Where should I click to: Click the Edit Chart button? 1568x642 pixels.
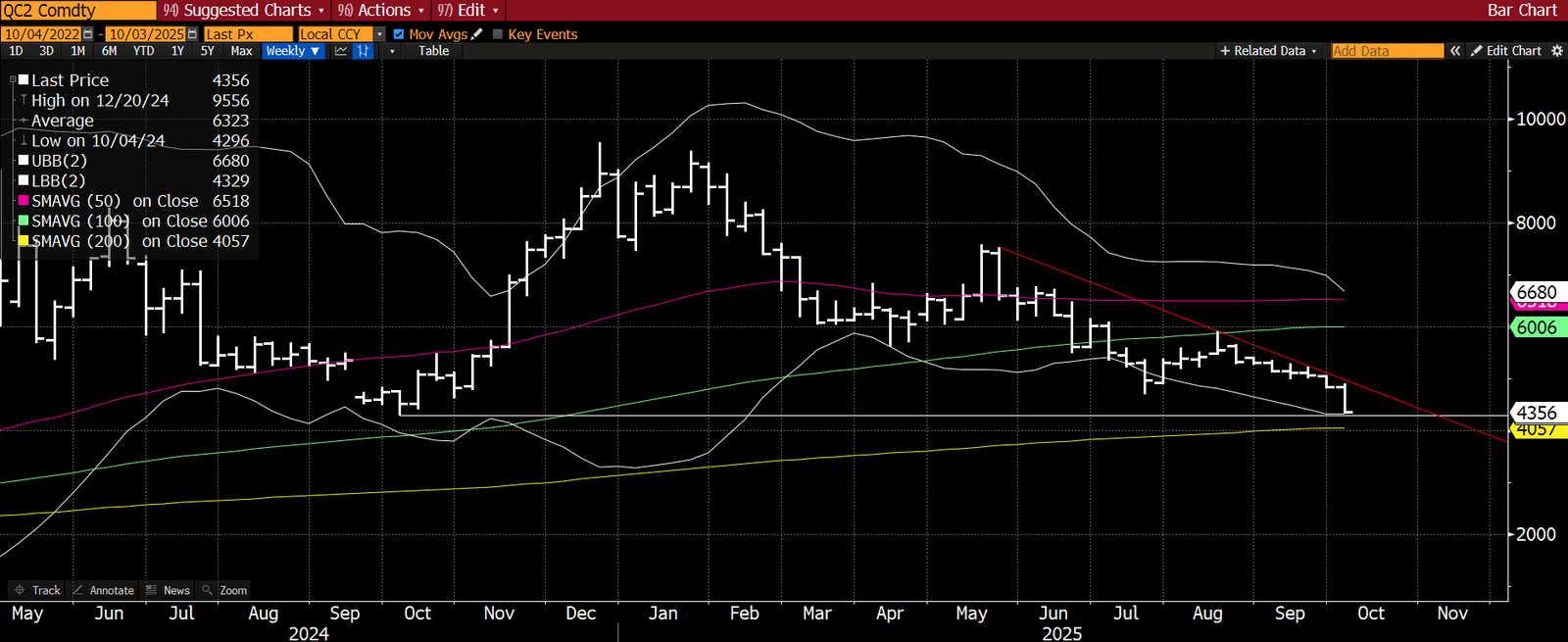[1506, 51]
